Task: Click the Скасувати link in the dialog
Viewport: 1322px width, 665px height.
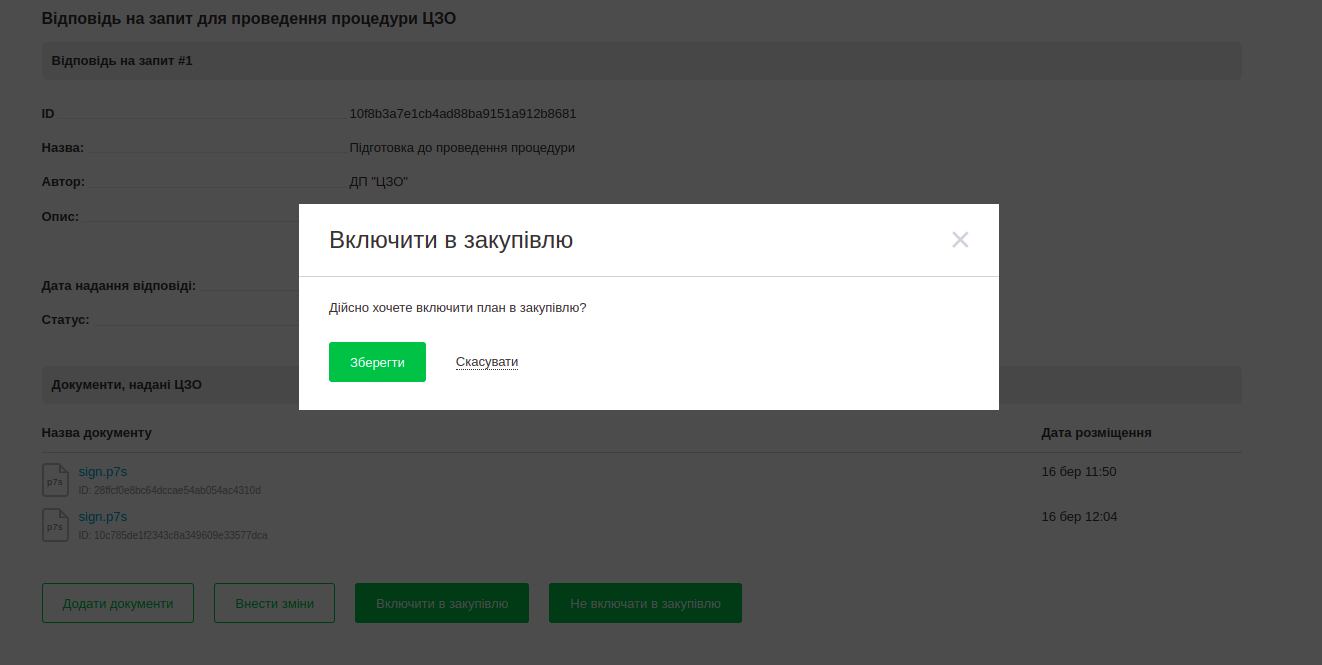Action: (x=487, y=362)
